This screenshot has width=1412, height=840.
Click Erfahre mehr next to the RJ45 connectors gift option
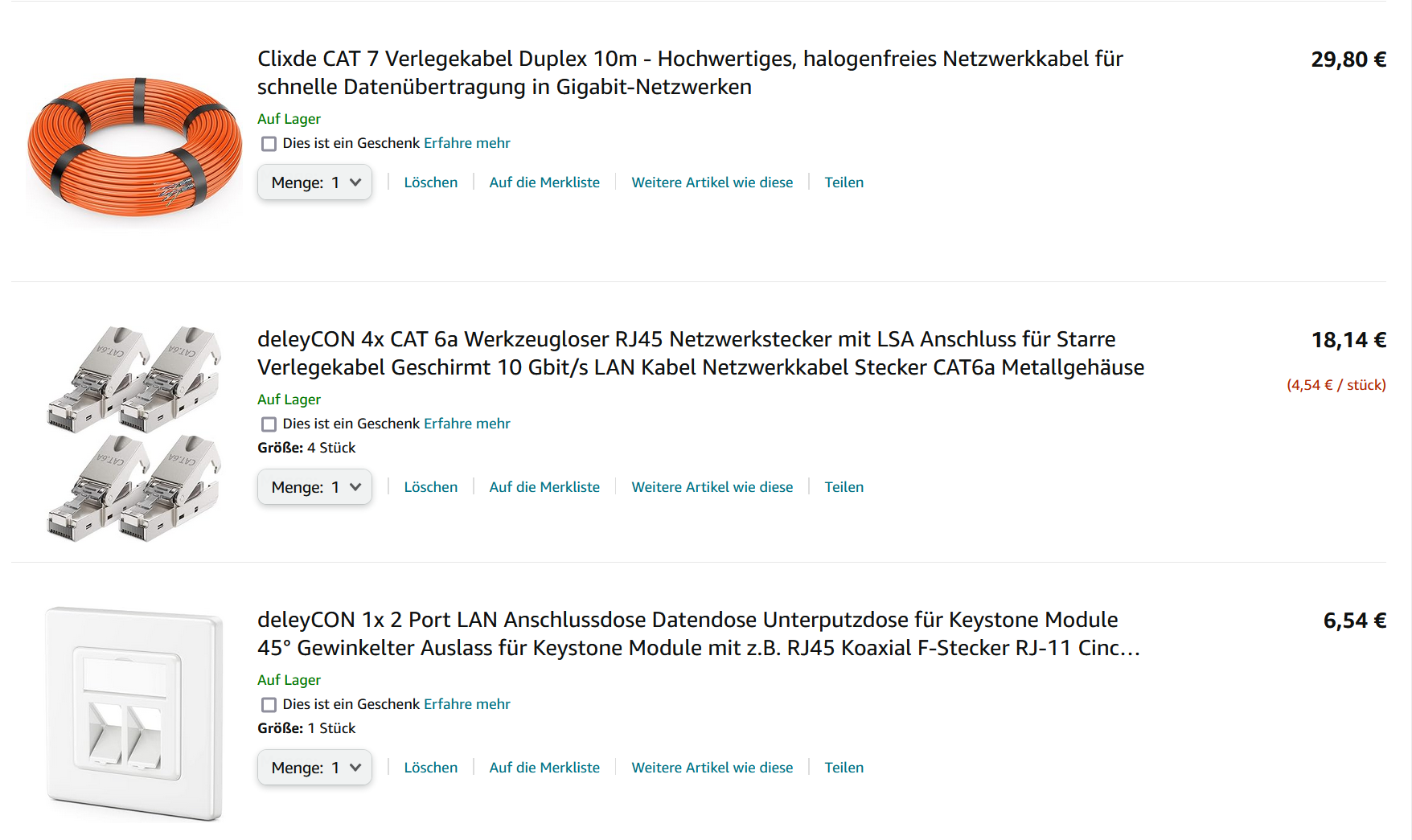(x=467, y=424)
